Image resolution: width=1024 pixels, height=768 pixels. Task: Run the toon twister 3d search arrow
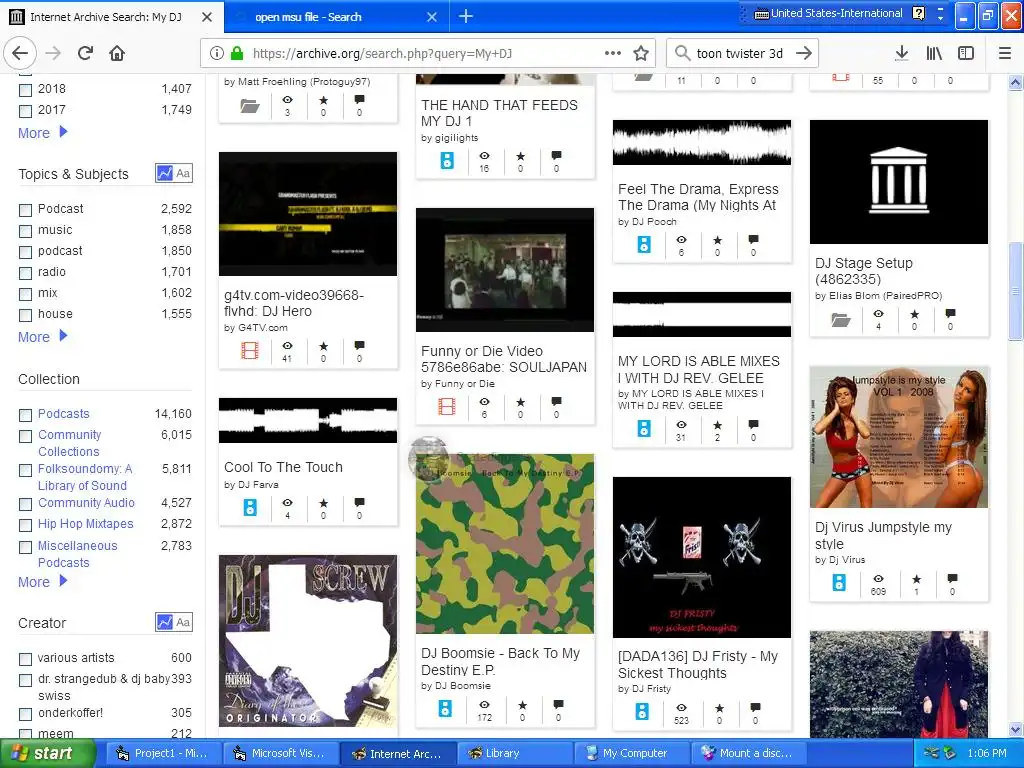coord(804,54)
